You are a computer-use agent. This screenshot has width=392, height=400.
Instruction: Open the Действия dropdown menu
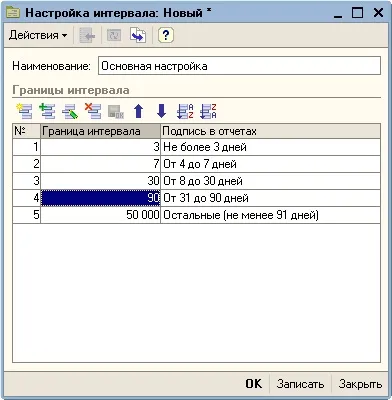pyautogui.click(x=38, y=35)
